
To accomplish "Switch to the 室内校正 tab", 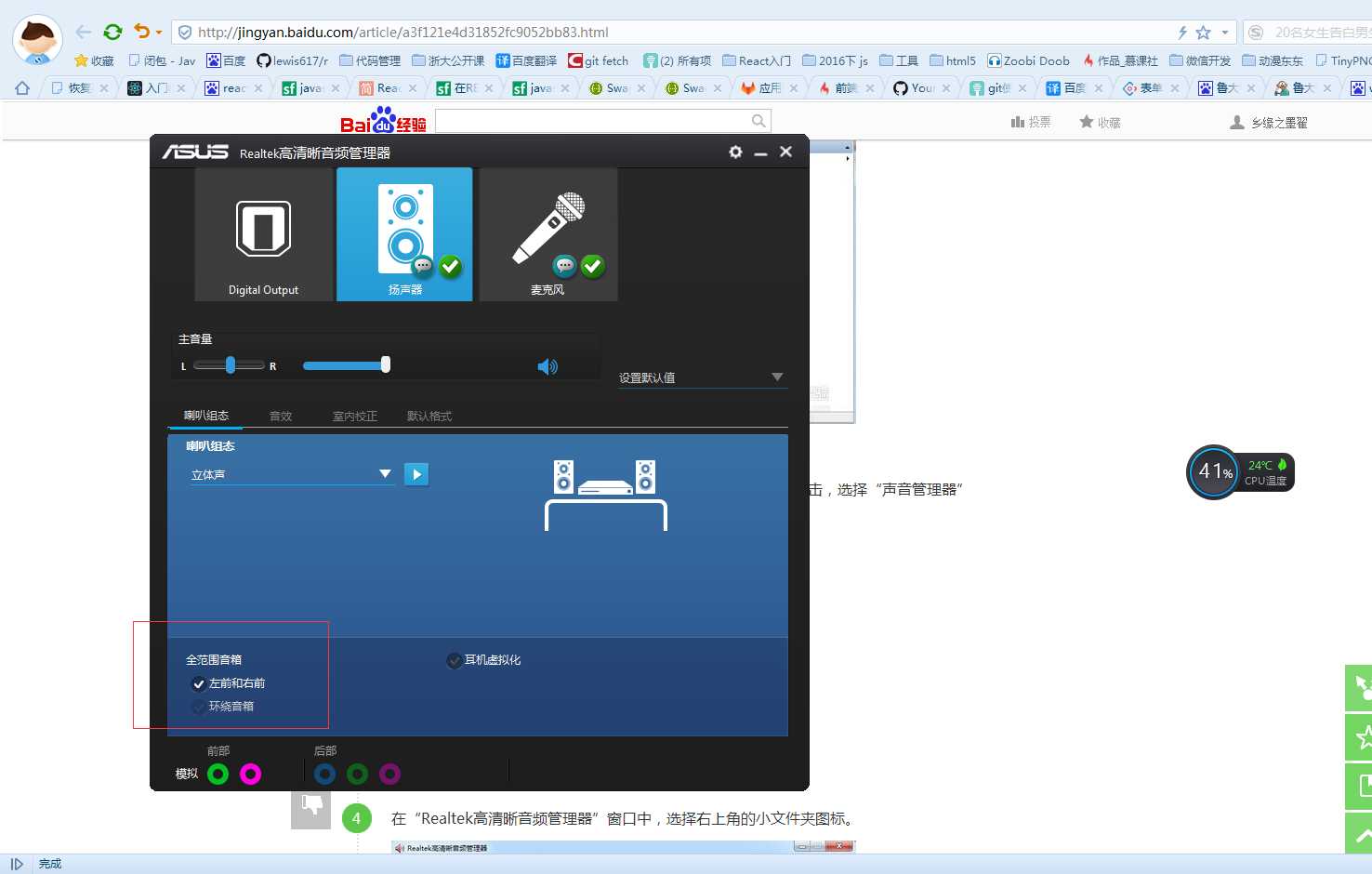I will pyautogui.click(x=355, y=416).
